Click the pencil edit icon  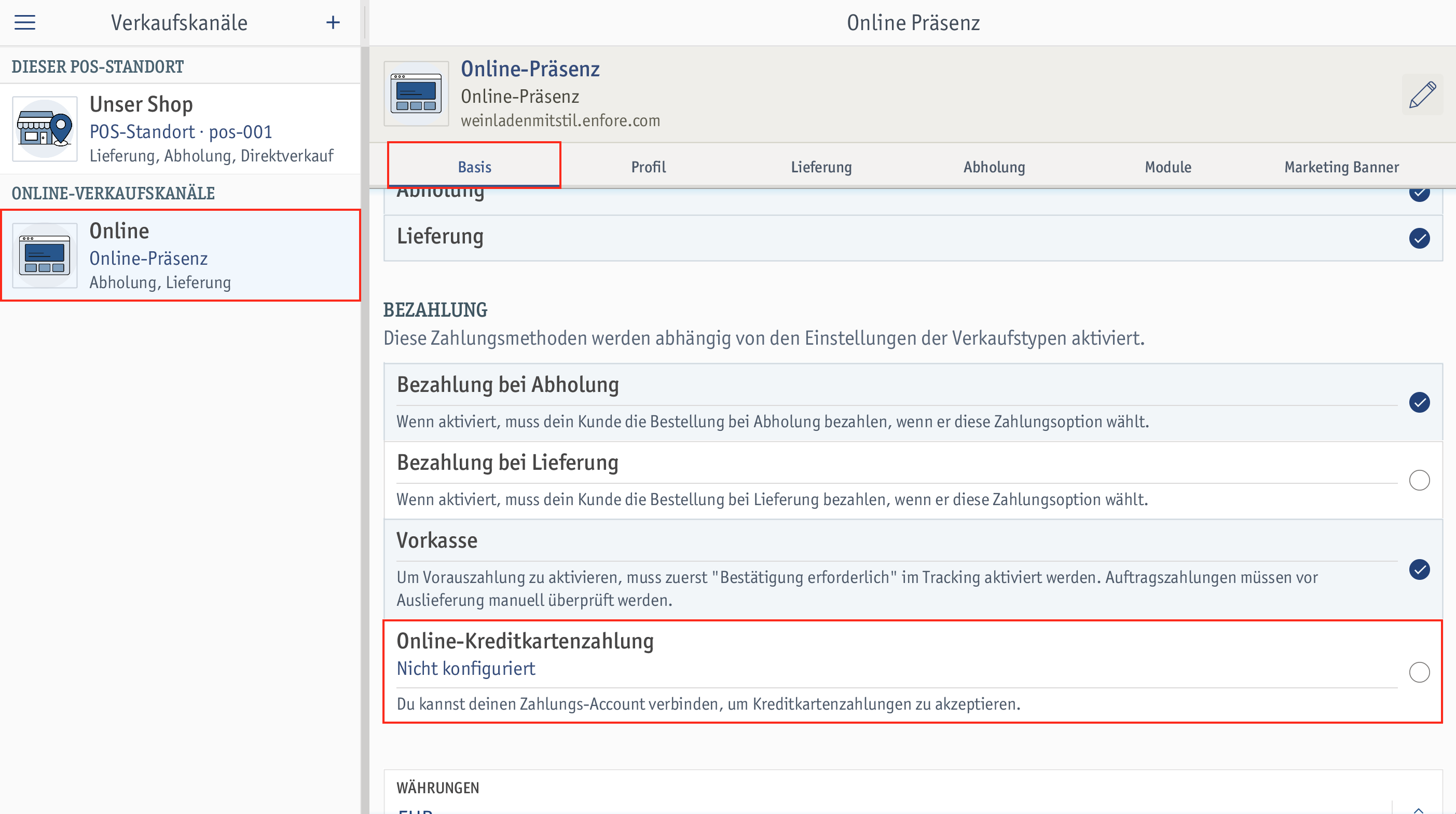[x=1422, y=94]
